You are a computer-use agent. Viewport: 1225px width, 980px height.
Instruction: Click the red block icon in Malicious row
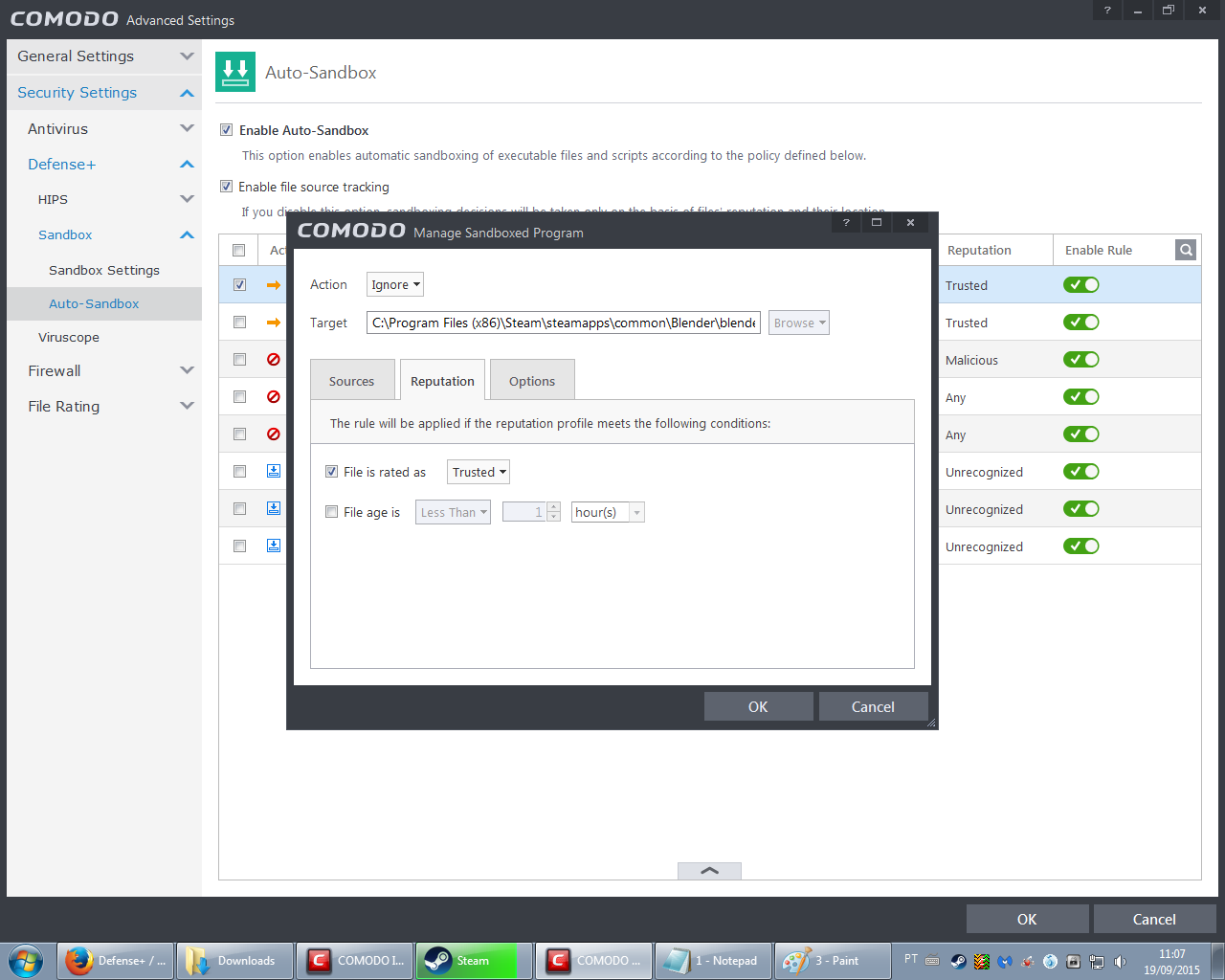(x=274, y=359)
